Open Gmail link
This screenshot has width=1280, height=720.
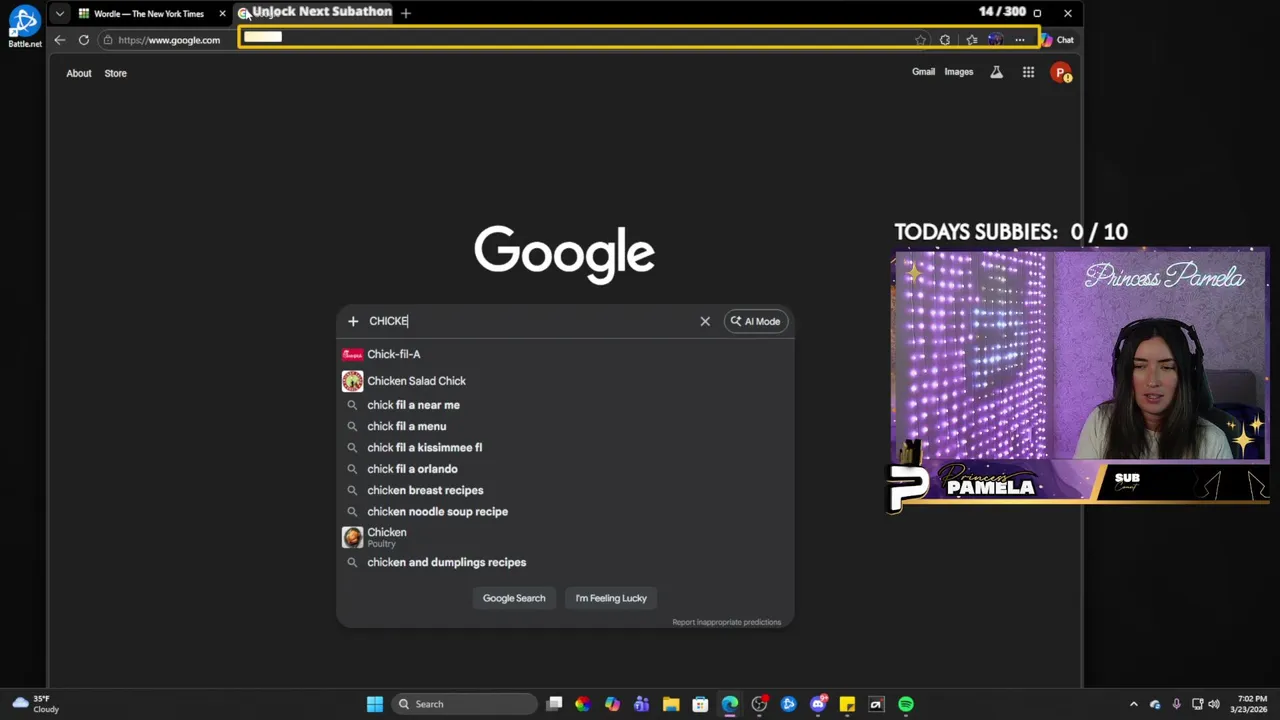[x=923, y=72]
